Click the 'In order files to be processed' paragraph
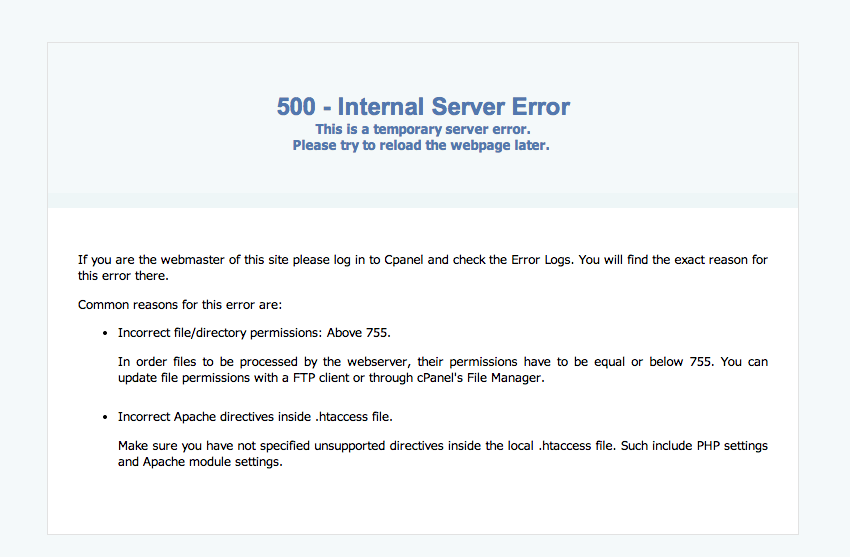Viewport: 850px width, 557px height. point(443,370)
